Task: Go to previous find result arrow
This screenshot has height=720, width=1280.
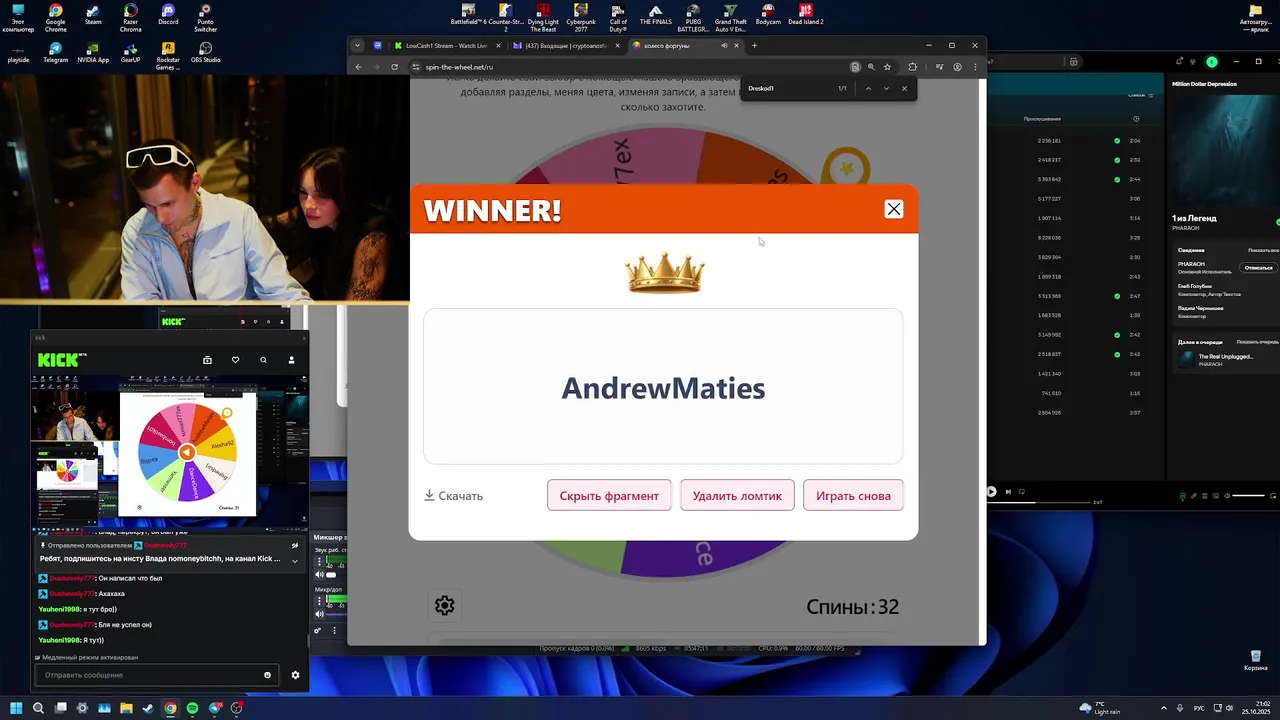Action: pos(868,88)
